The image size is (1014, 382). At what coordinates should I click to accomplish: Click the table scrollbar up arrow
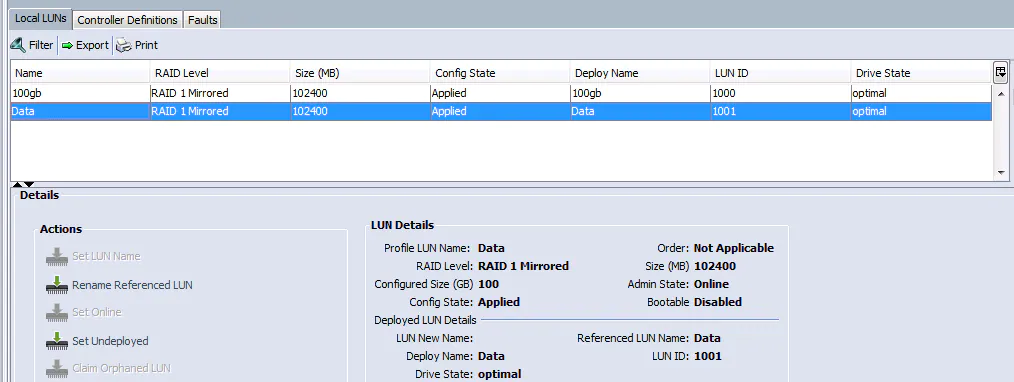(1001, 93)
